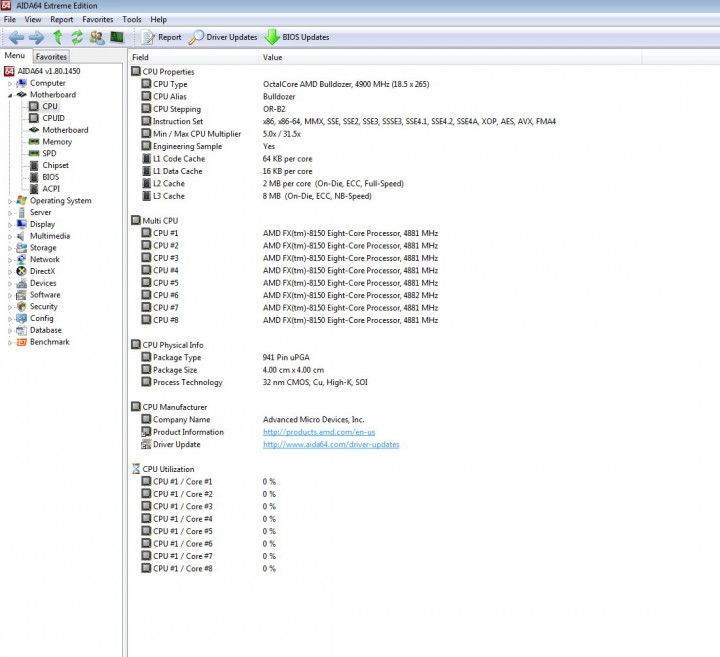Image resolution: width=720 pixels, height=657 pixels.
Task: Click the green Up arrow icon
Action: coord(58,37)
